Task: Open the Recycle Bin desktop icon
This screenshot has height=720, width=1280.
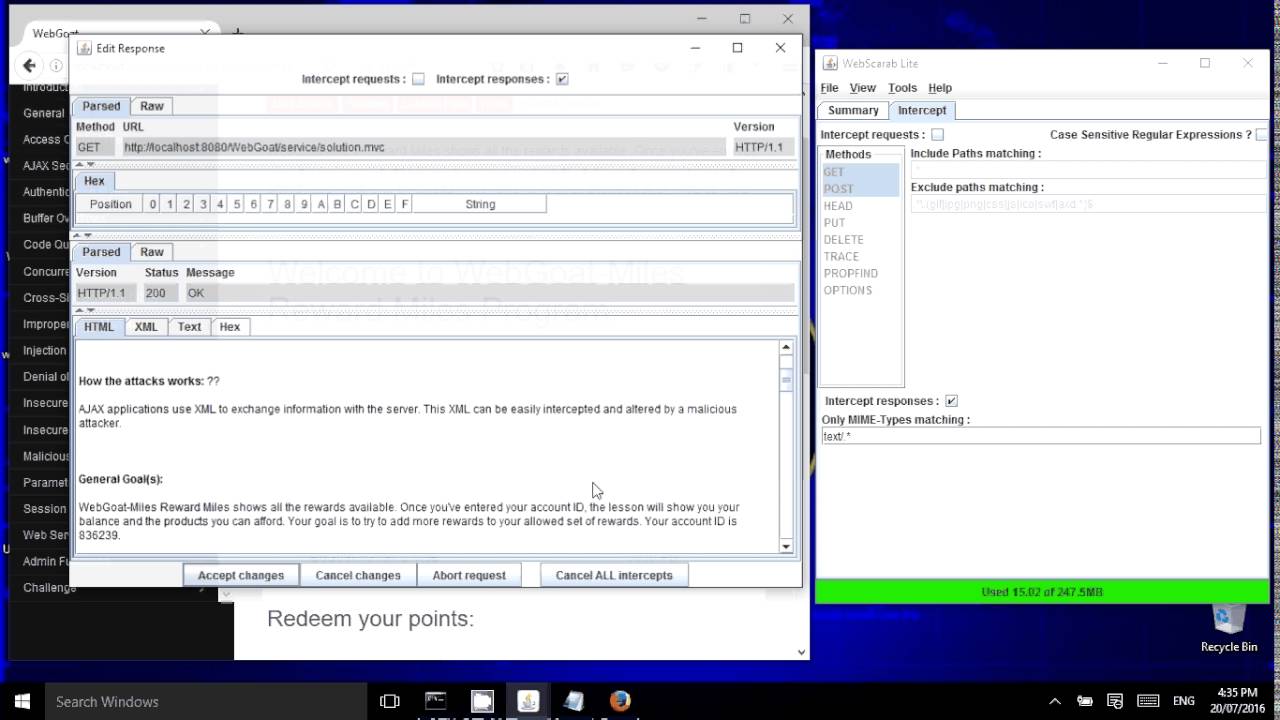Action: click(x=1229, y=627)
